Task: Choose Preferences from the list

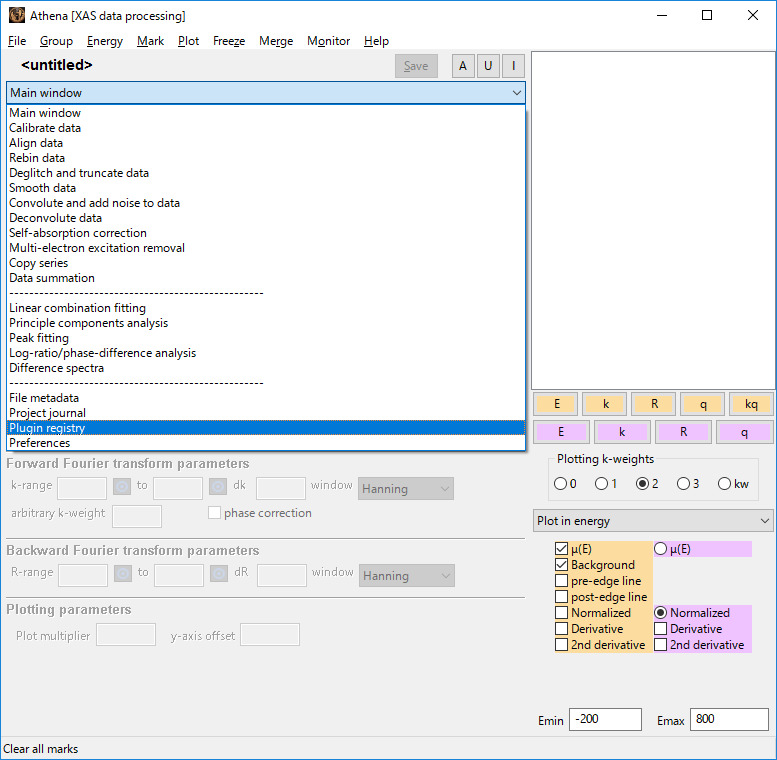Action: (266, 442)
